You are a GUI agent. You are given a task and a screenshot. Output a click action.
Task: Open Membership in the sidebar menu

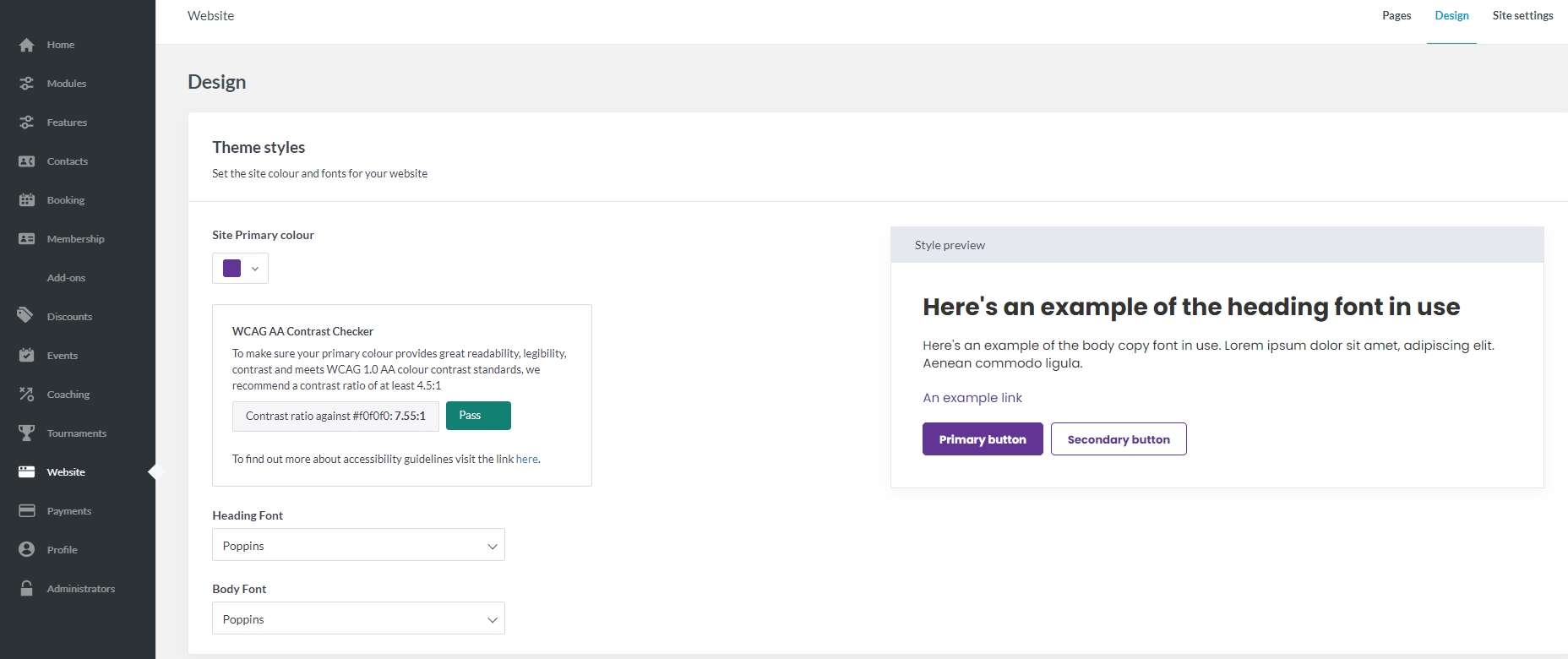coord(75,239)
